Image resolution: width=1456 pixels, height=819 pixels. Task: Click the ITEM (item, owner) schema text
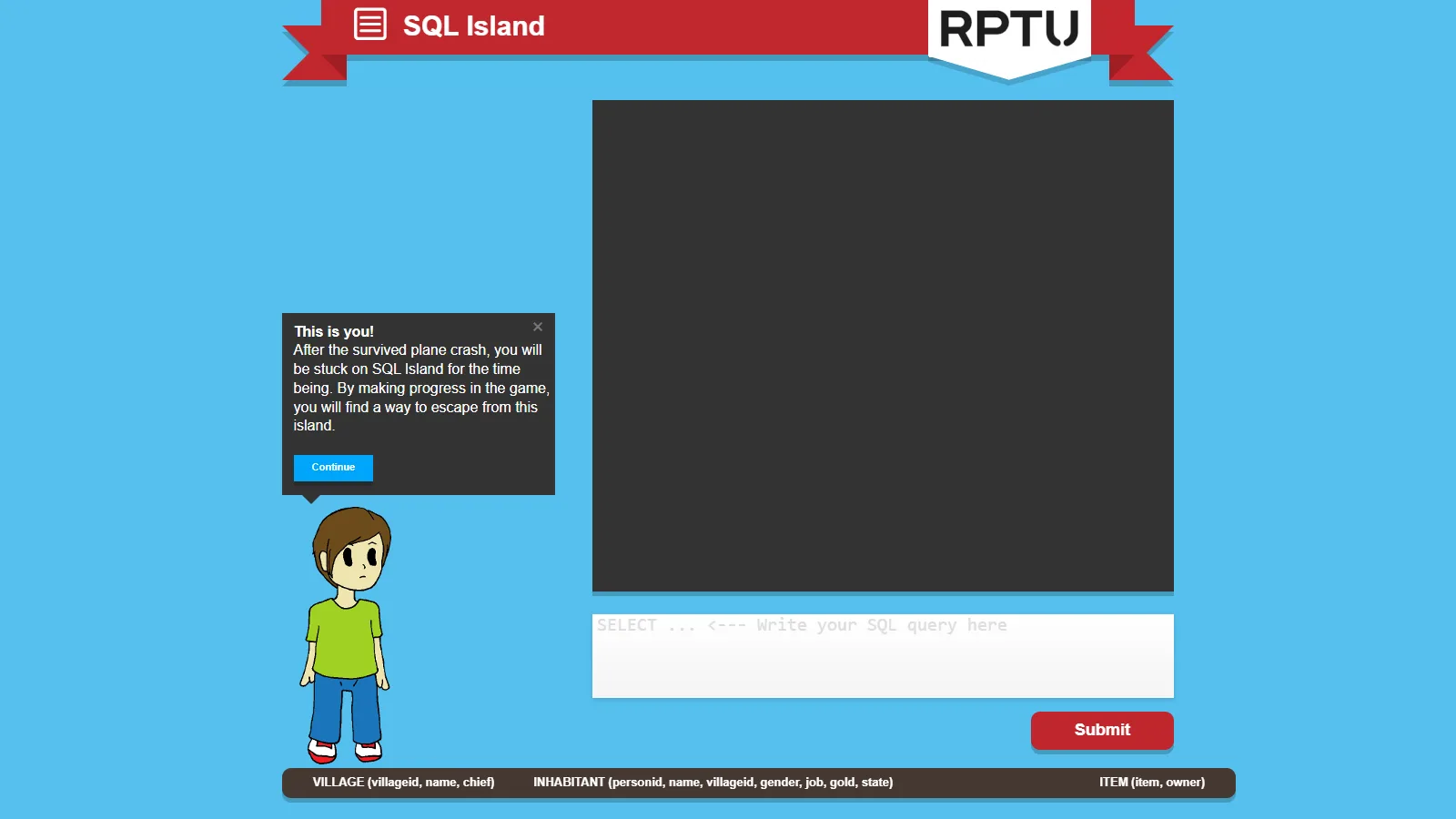(1152, 783)
